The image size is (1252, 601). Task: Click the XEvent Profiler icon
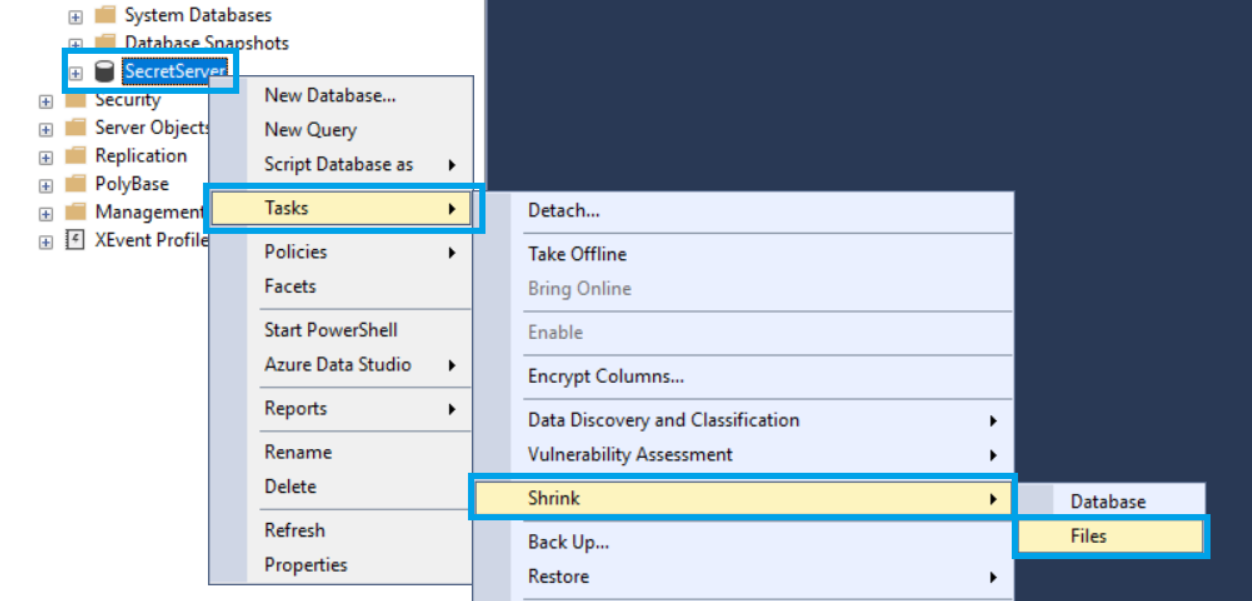coord(75,240)
